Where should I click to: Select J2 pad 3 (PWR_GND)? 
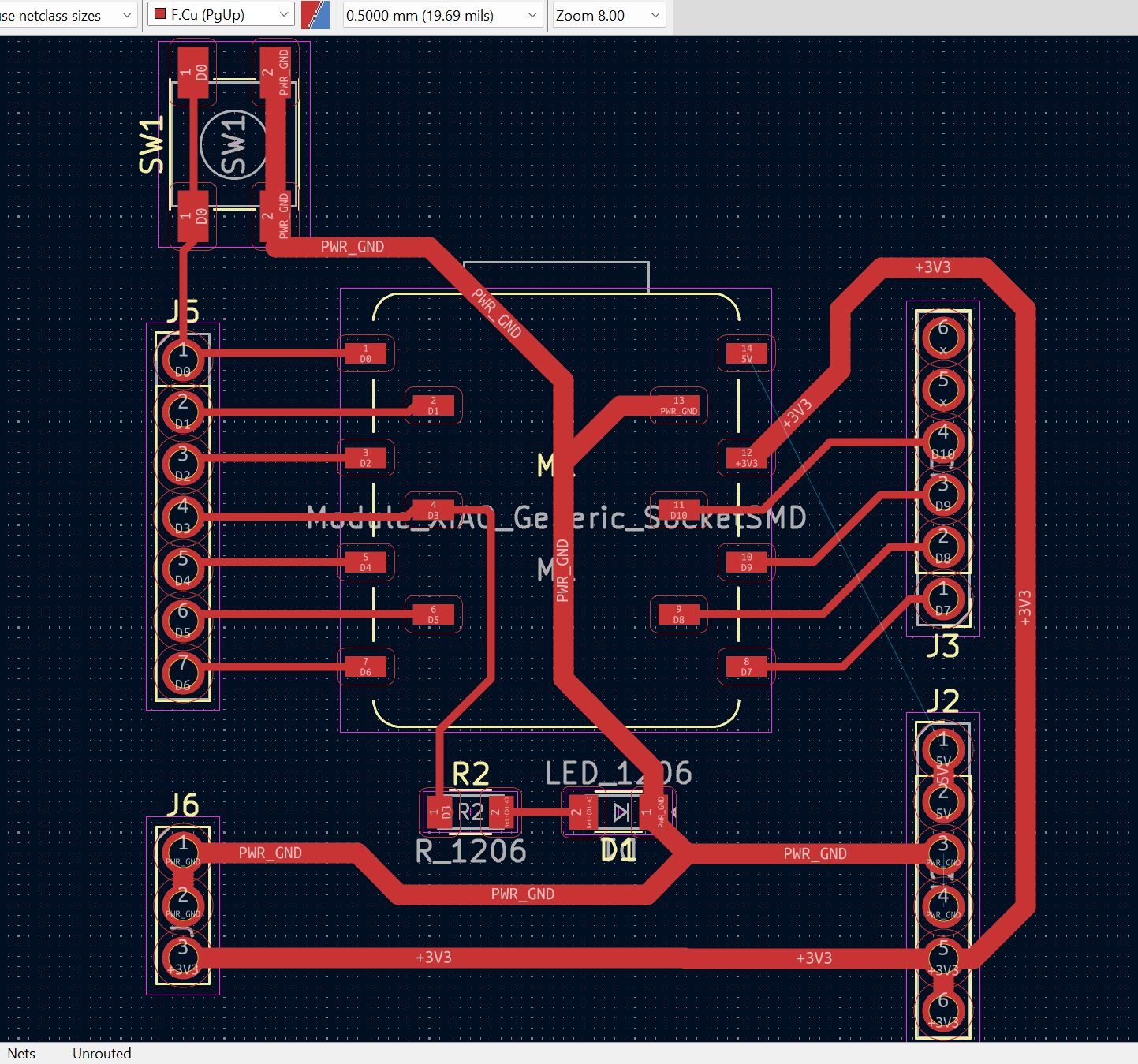pyautogui.click(x=942, y=853)
